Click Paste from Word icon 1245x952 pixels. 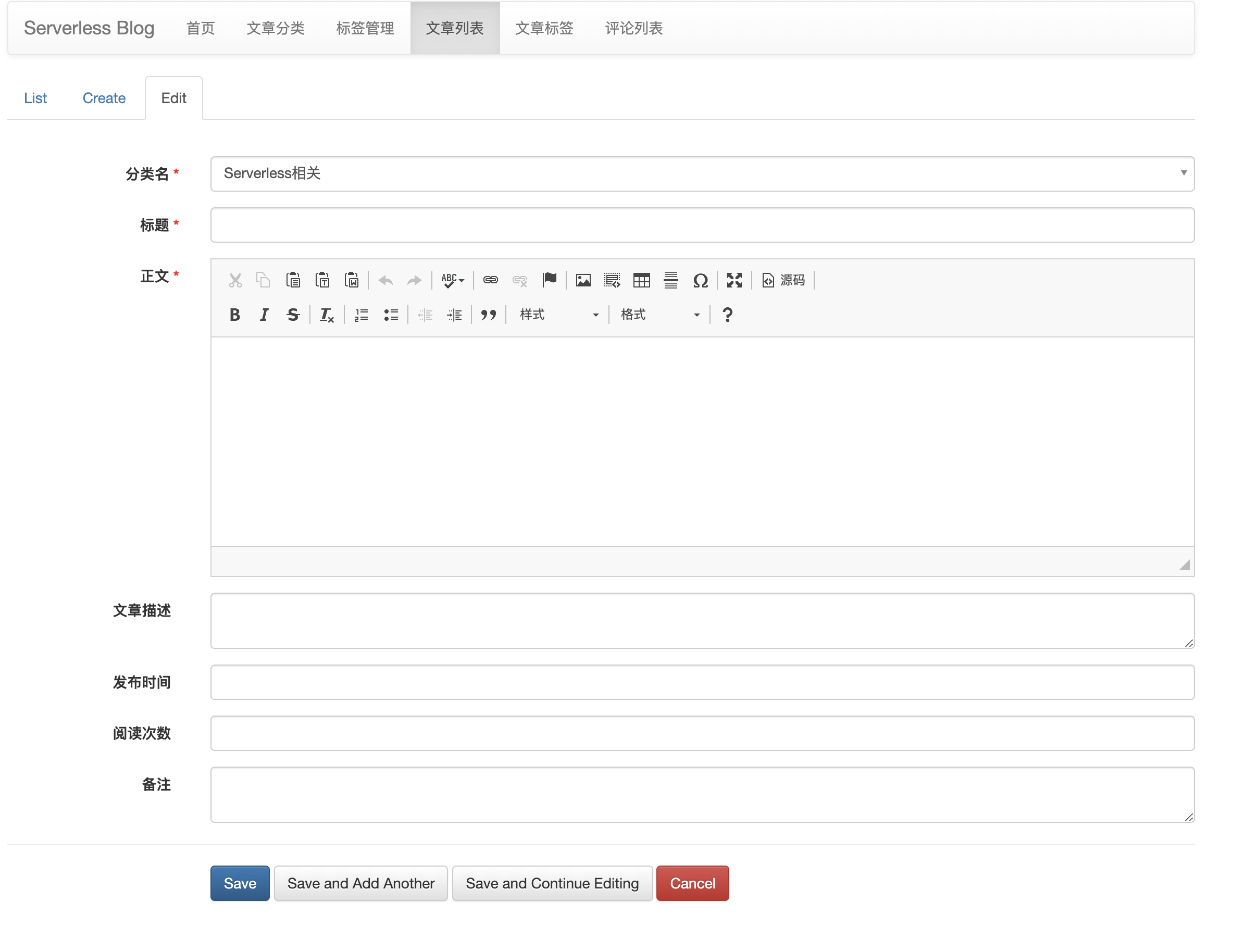point(351,280)
